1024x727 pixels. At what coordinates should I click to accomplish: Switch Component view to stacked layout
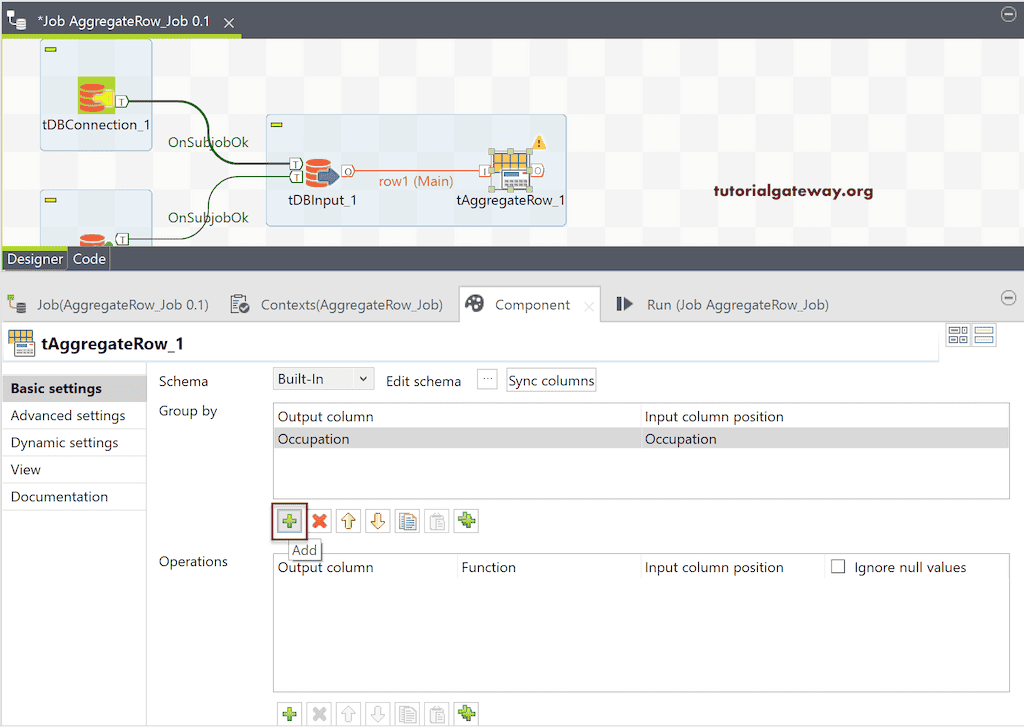click(984, 336)
